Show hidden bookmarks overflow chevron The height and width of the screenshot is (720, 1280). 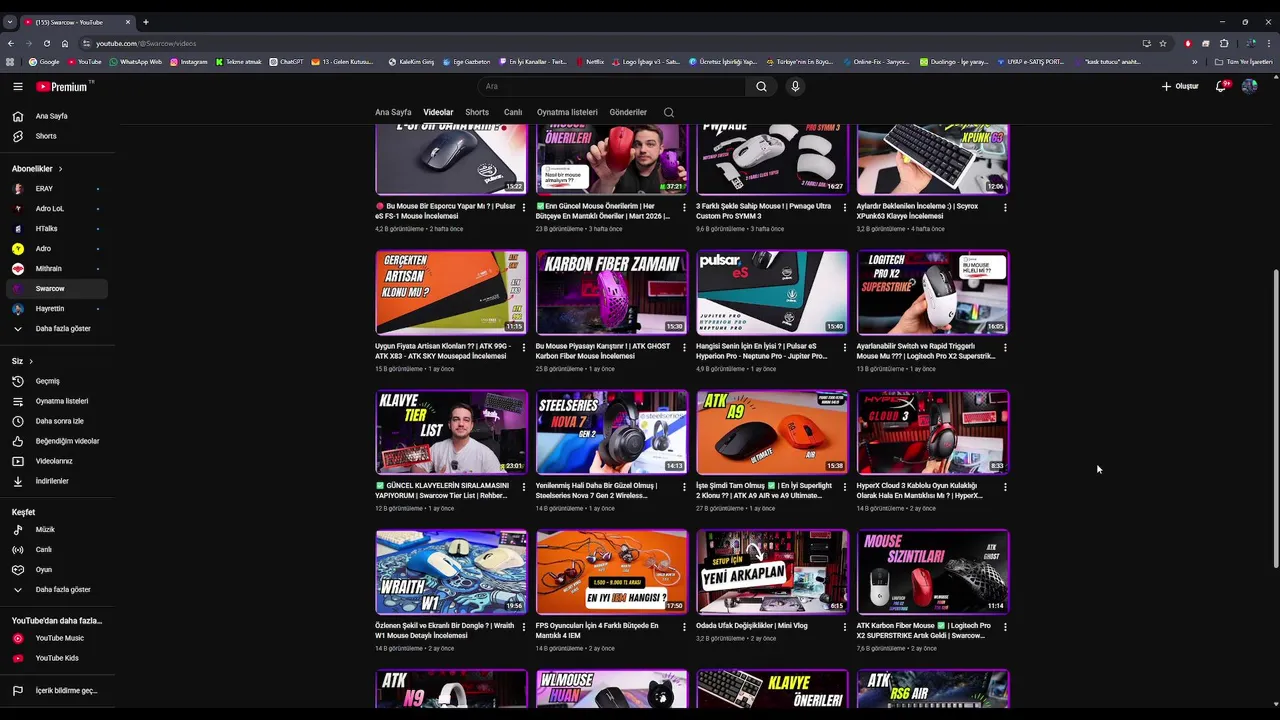[x=1195, y=61]
